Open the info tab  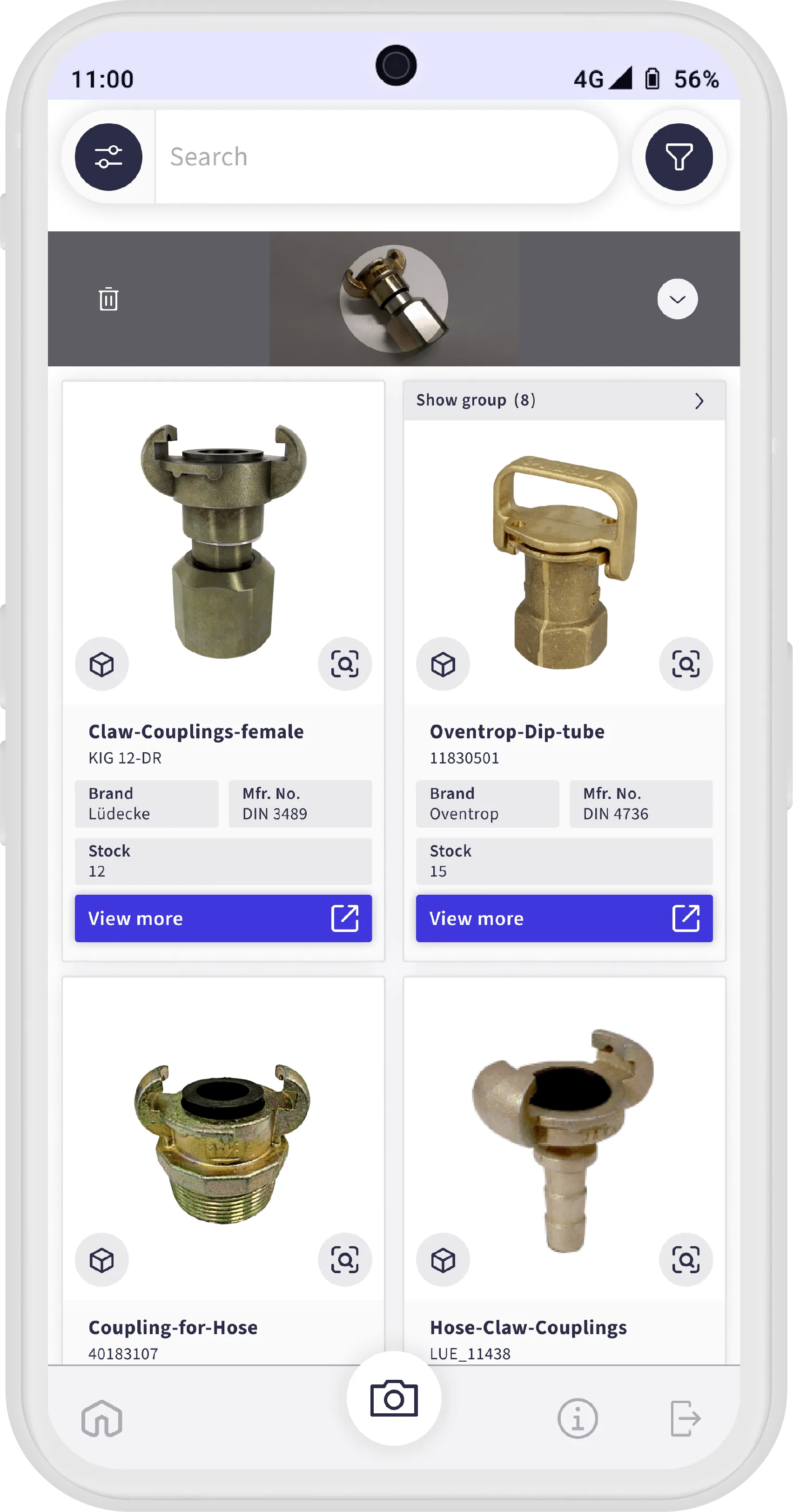[x=578, y=1419]
